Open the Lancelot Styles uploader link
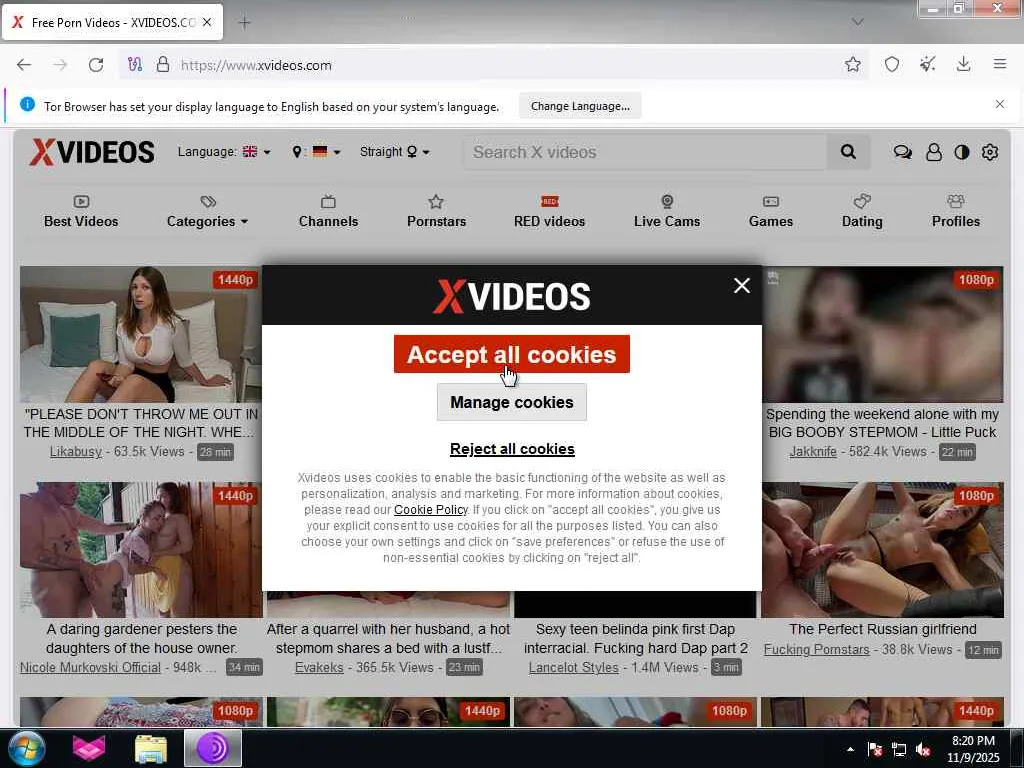Screen dimensions: 1024x768 click(x=573, y=667)
